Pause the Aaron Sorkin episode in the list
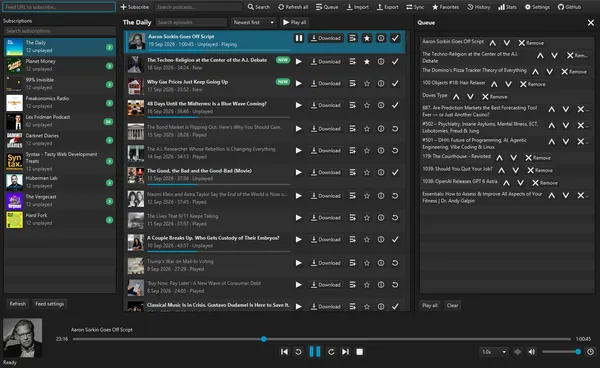This screenshot has width=600, height=368. tap(299, 38)
